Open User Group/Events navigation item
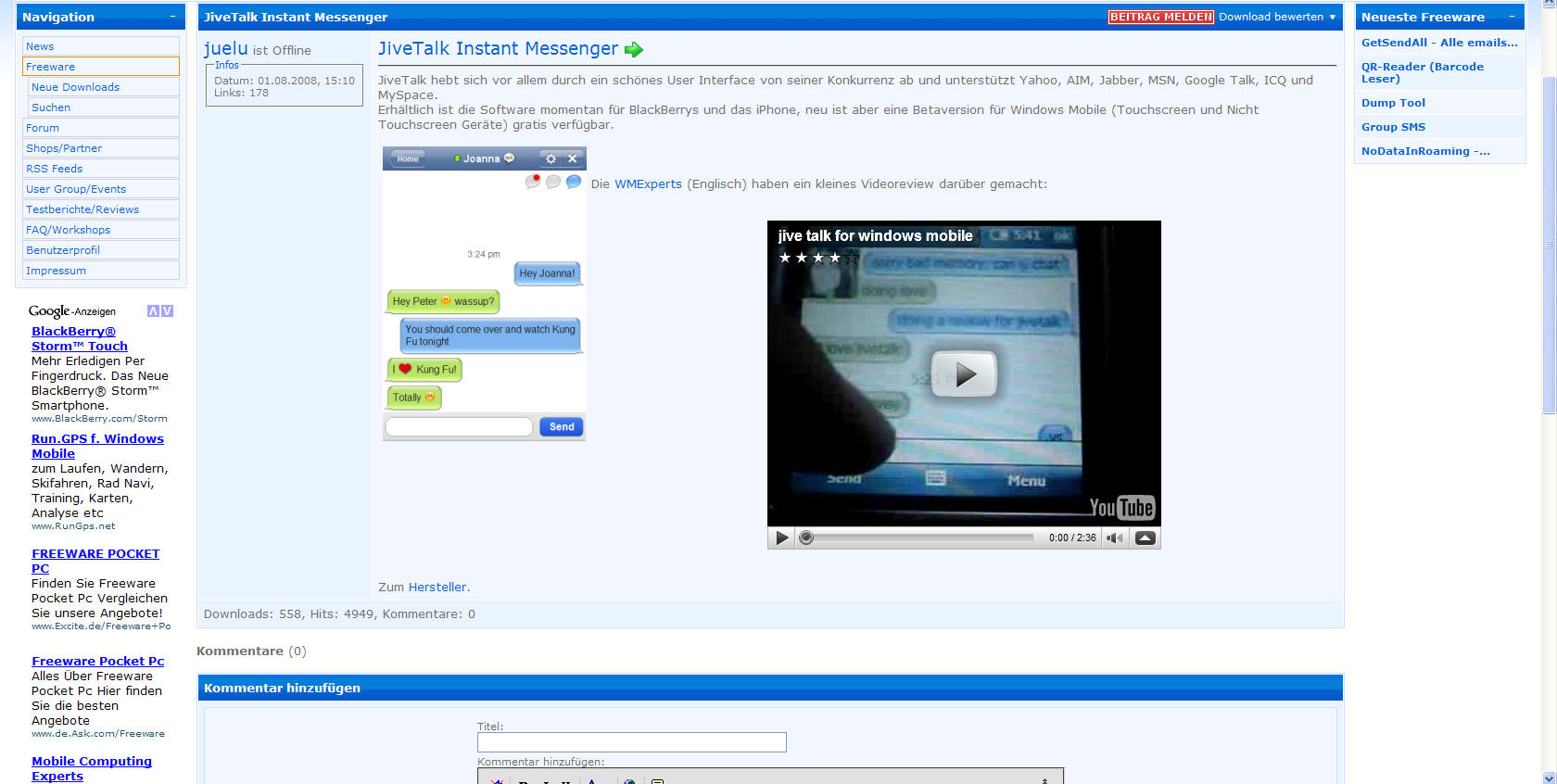 (101, 189)
